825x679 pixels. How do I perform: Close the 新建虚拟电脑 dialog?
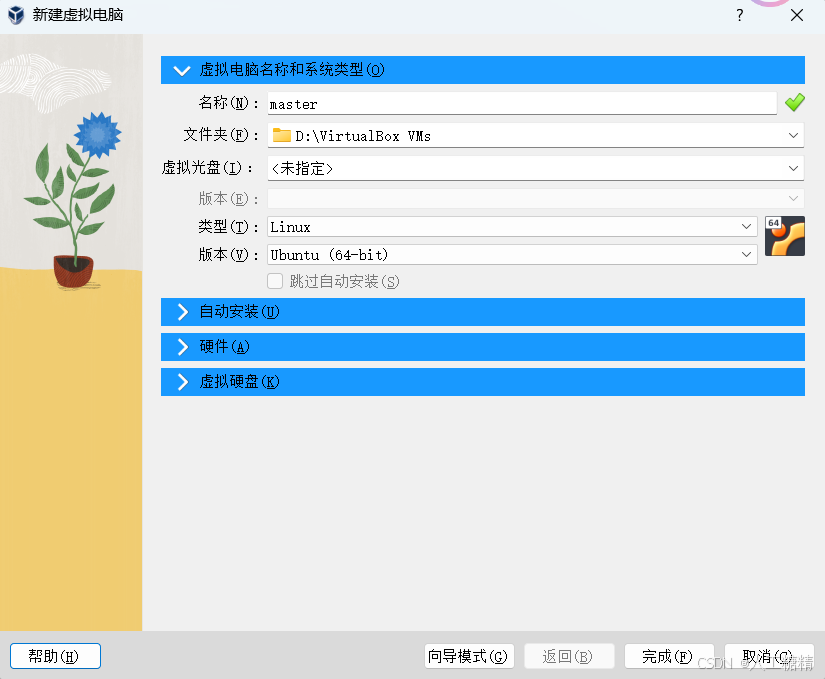797,15
